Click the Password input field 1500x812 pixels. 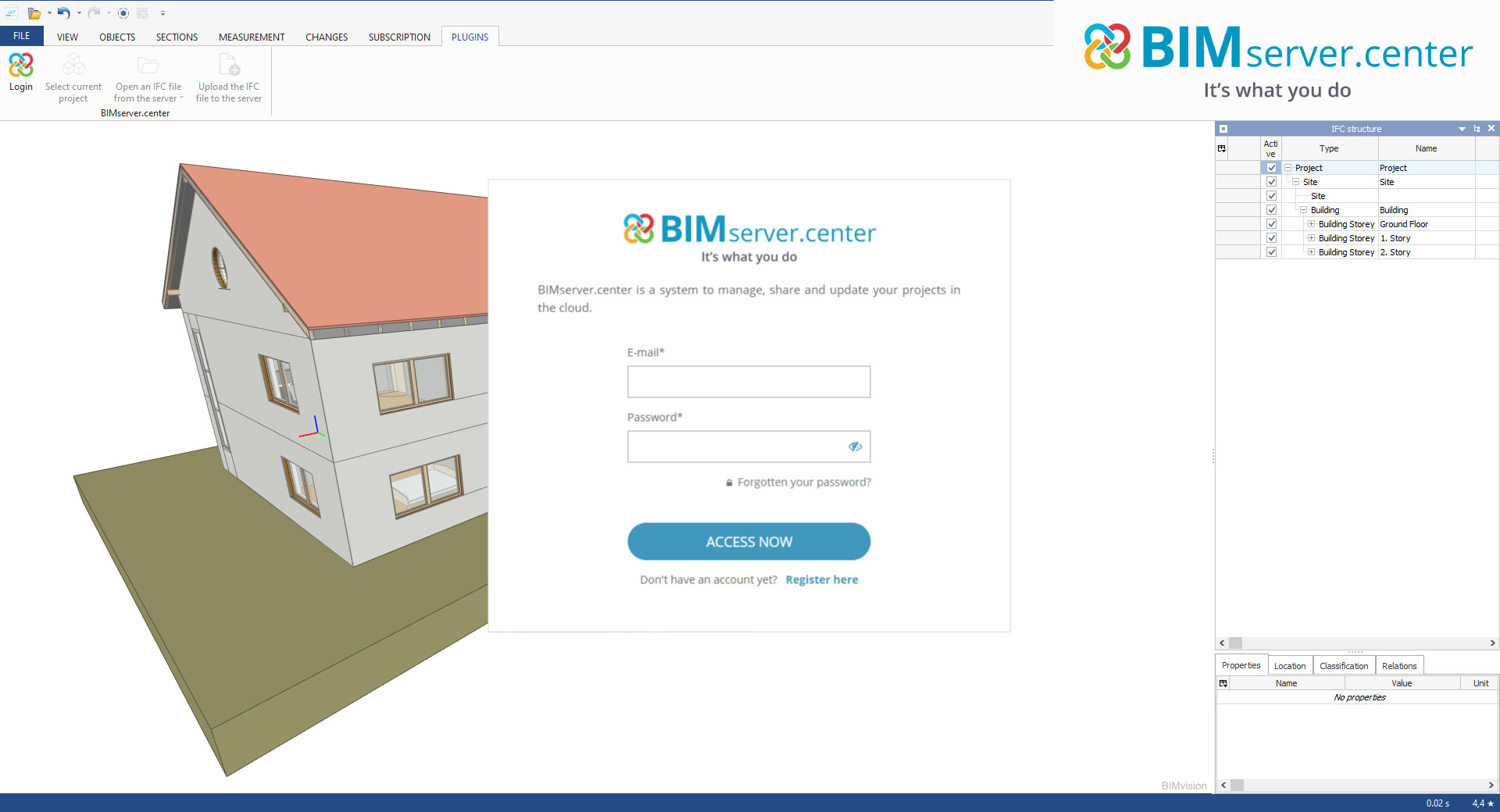pyautogui.click(x=748, y=447)
